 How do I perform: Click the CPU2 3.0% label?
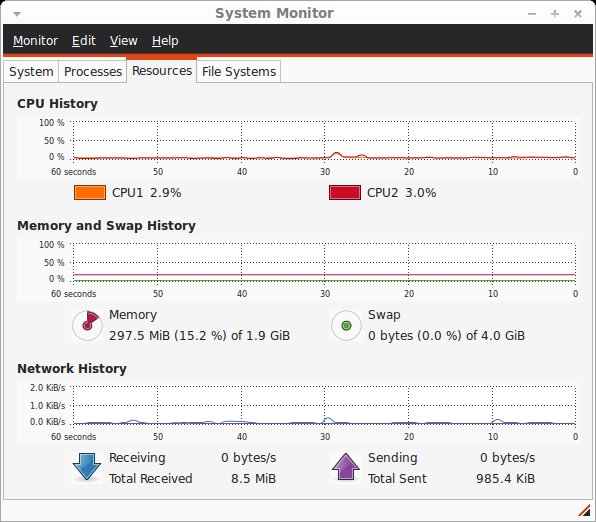pos(401,193)
